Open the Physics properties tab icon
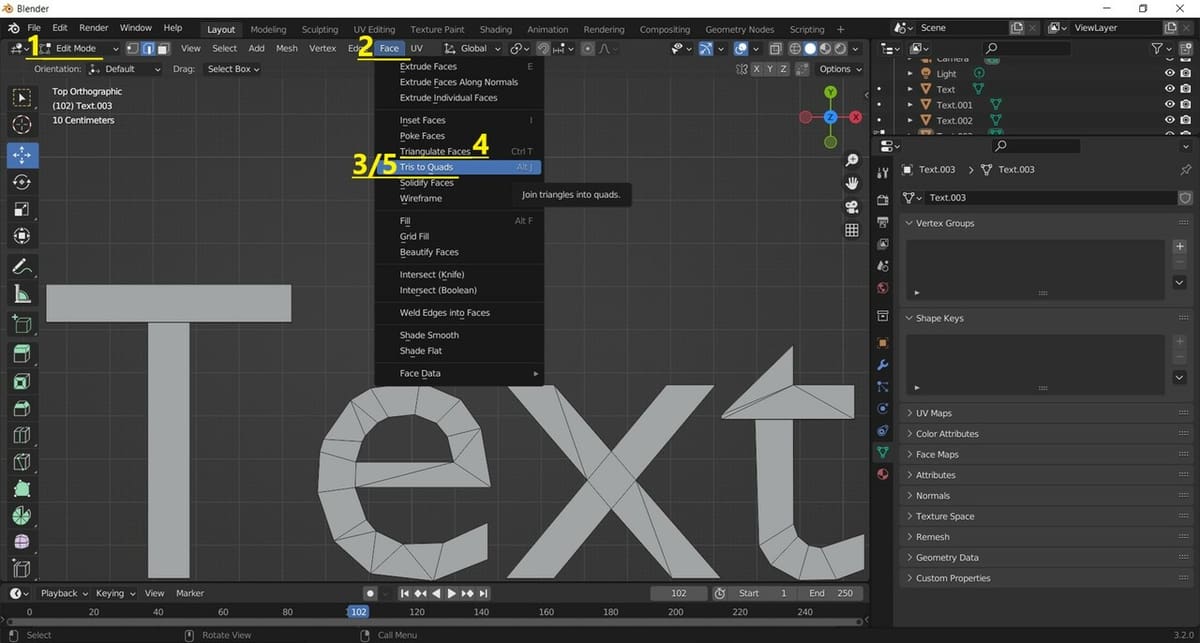 click(x=882, y=409)
